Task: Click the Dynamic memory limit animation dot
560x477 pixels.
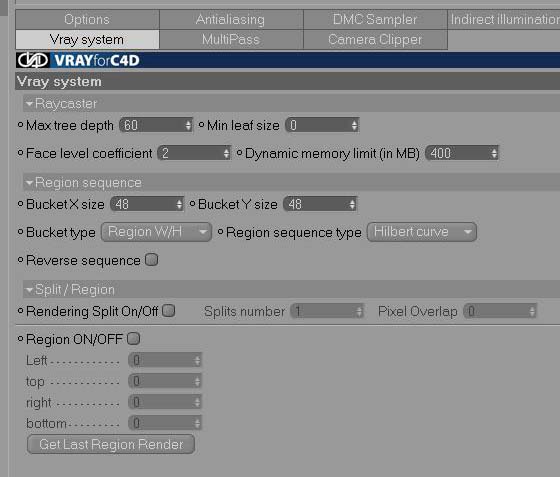Action: point(239,153)
